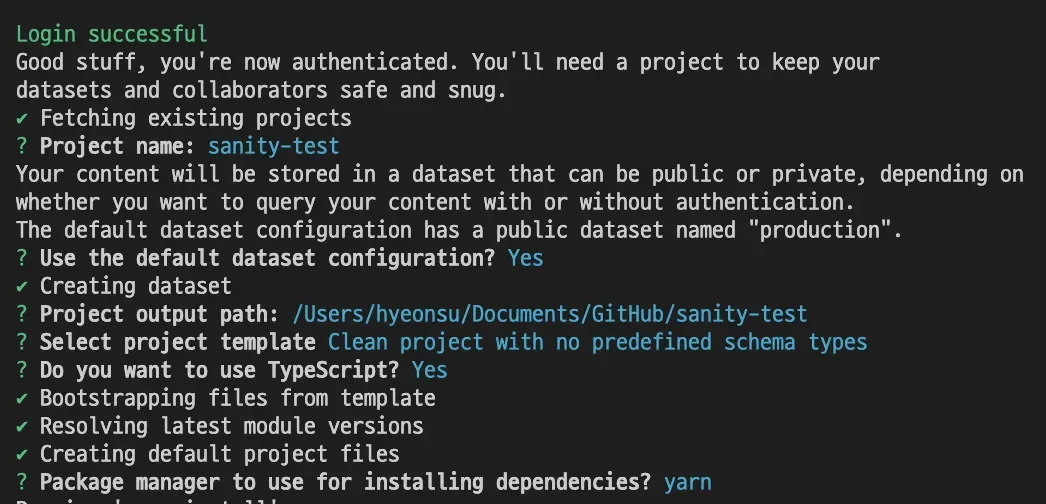Click question mark before Package manager prompt
The width and height of the screenshot is (1046, 504).
[22, 482]
